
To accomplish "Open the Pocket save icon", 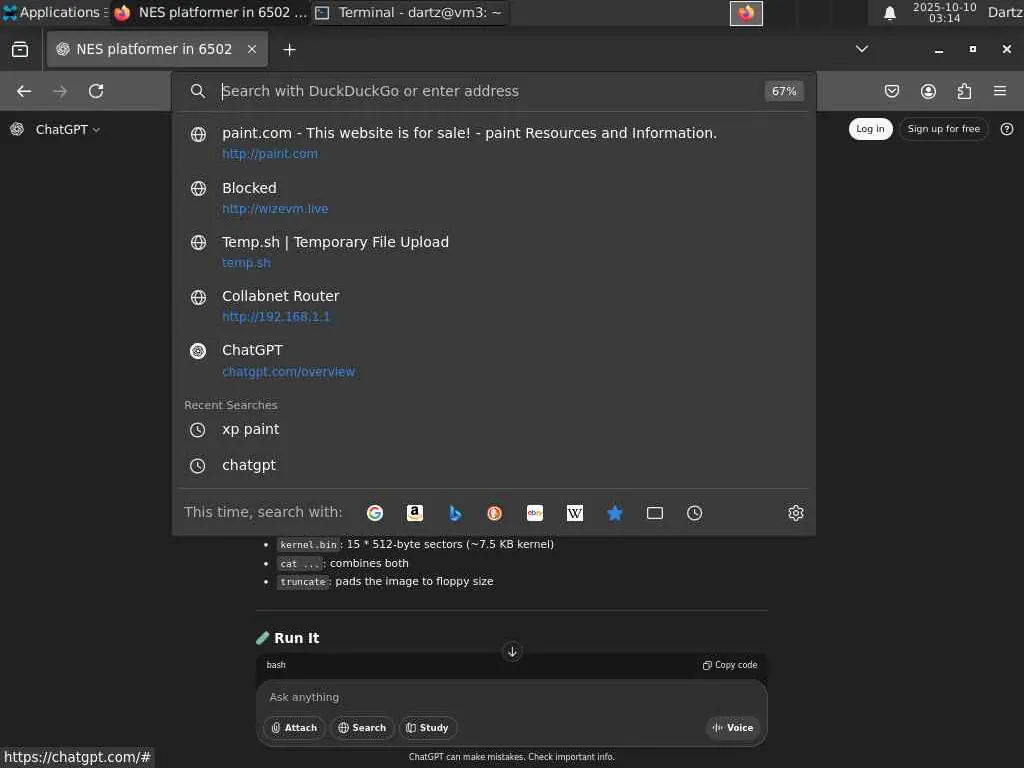I will click(x=892, y=91).
